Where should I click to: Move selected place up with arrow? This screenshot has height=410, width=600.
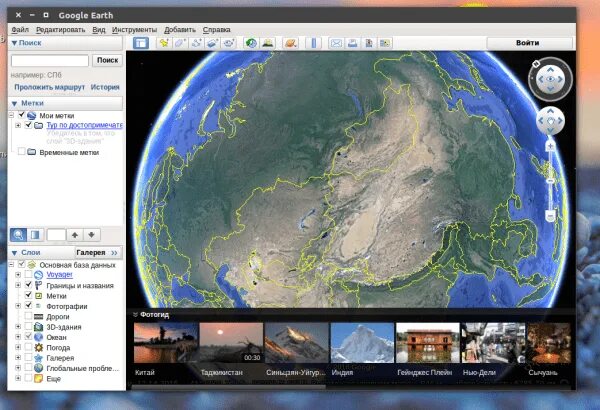pyautogui.click(x=75, y=235)
